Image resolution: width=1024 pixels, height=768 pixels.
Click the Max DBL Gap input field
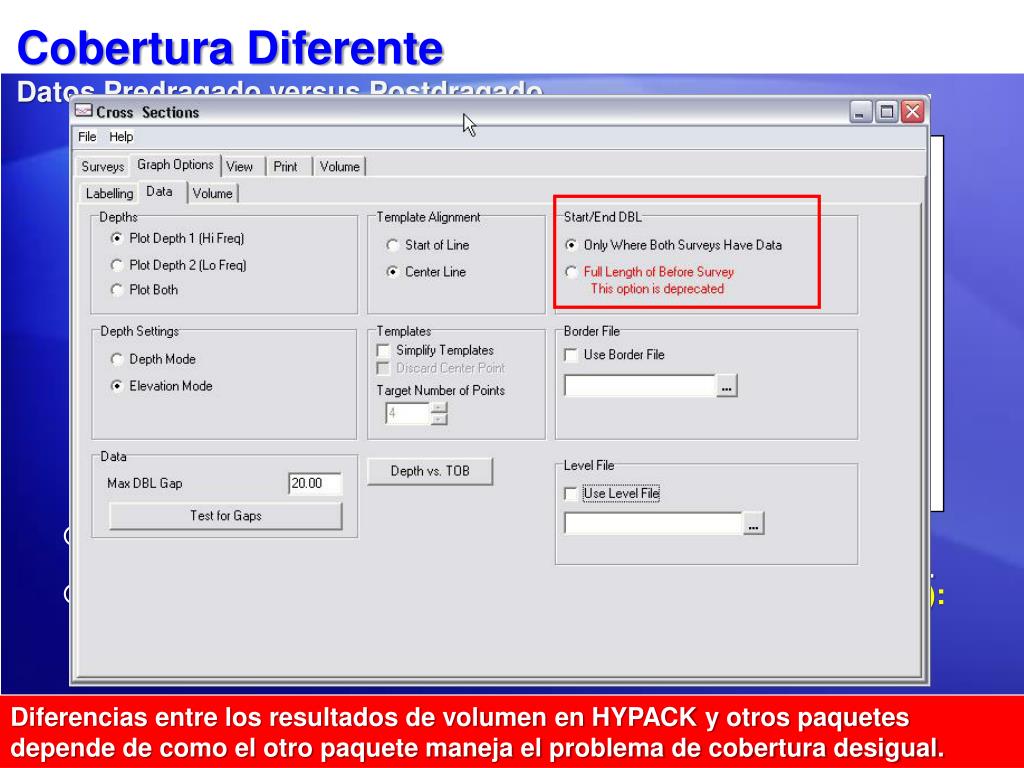(x=315, y=483)
